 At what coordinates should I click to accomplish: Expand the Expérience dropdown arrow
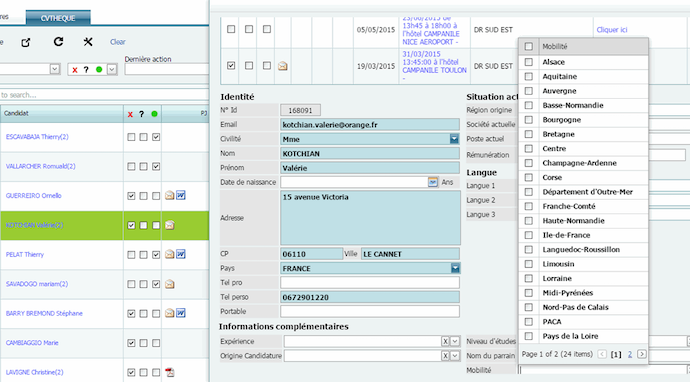[x=455, y=342]
